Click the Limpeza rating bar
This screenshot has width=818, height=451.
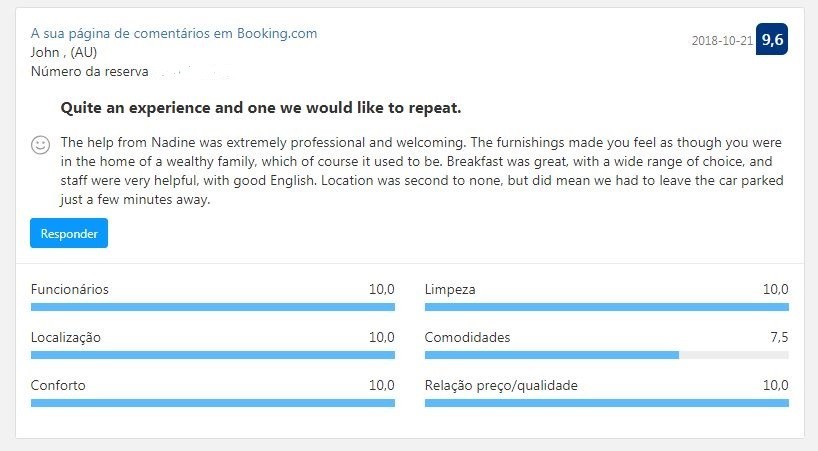pyautogui.click(x=606, y=307)
